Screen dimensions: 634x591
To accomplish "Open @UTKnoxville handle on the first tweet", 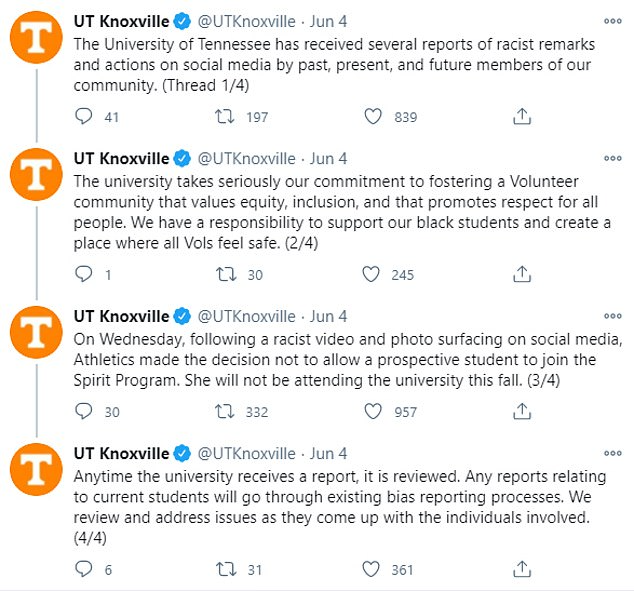I will (x=246, y=21).
